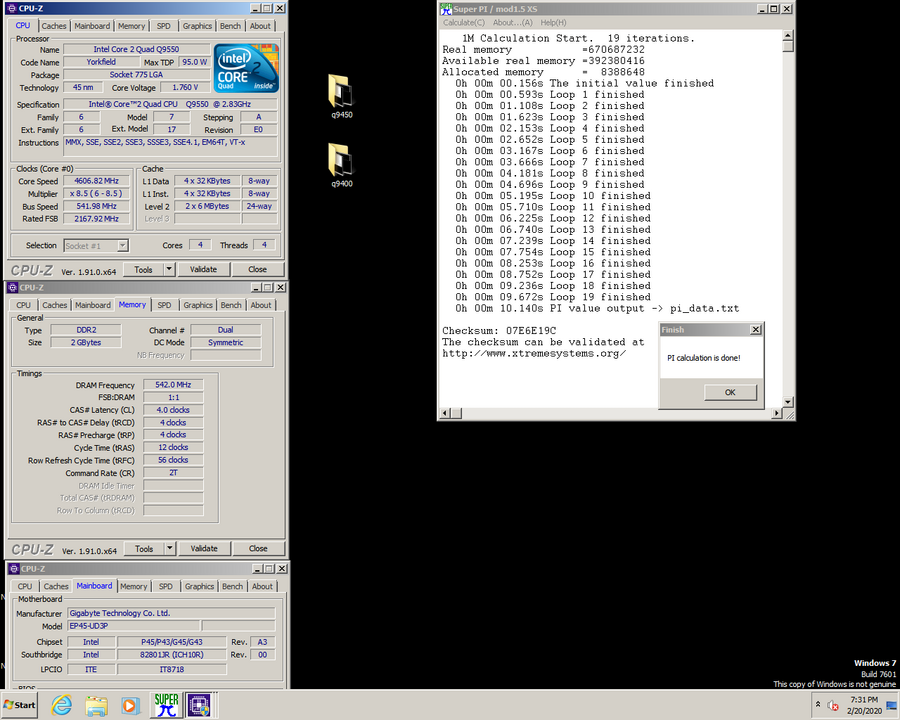Click the Checksum line 07E6E19C

(499, 331)
